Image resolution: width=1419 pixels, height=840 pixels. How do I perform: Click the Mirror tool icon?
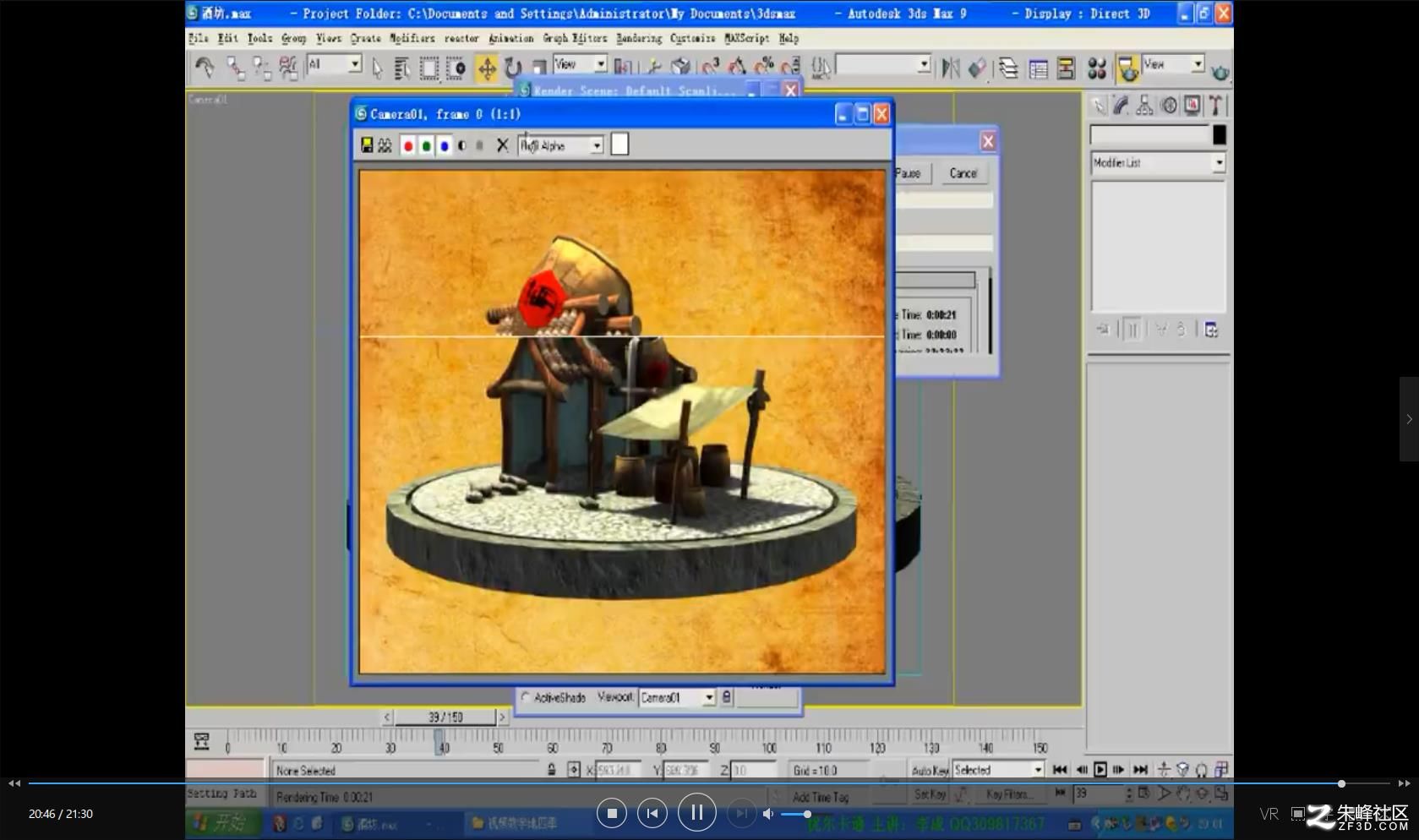[950, 68]
